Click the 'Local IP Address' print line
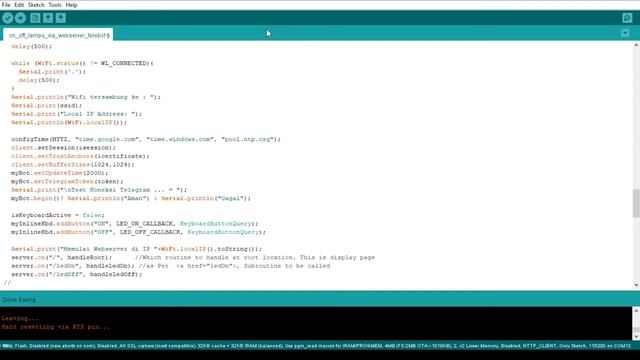Image resolution: width=640 pixels, height=360 pixels. (x=76, y=114)
